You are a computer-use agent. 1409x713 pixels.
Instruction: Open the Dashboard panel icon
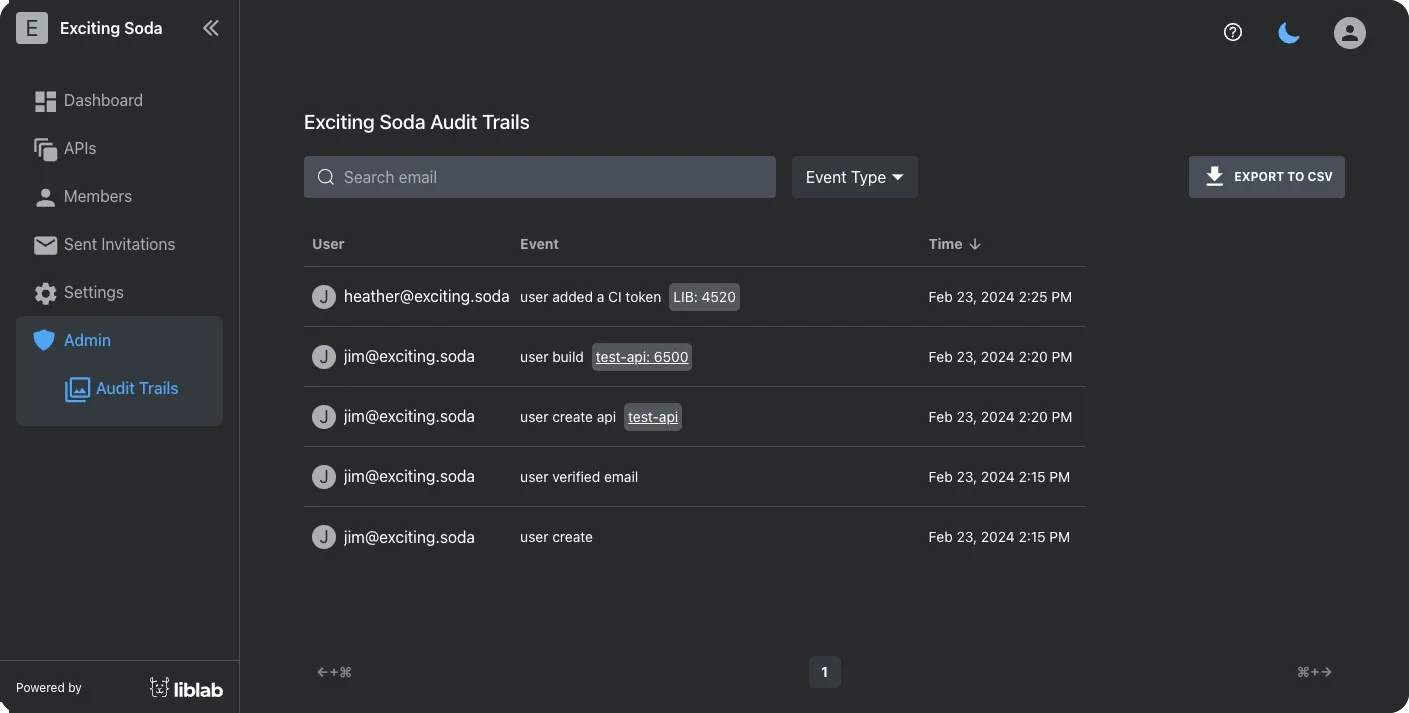point(44,100)
